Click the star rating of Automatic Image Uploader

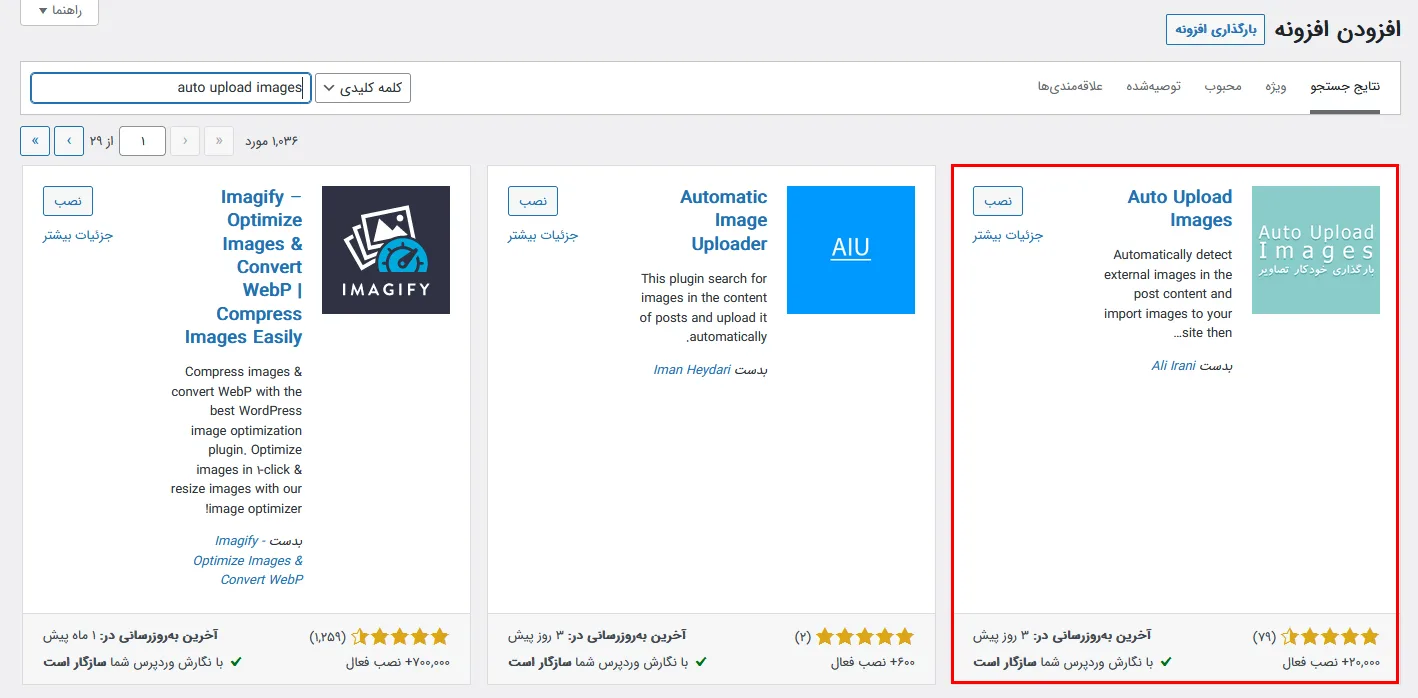pos(865,636)
